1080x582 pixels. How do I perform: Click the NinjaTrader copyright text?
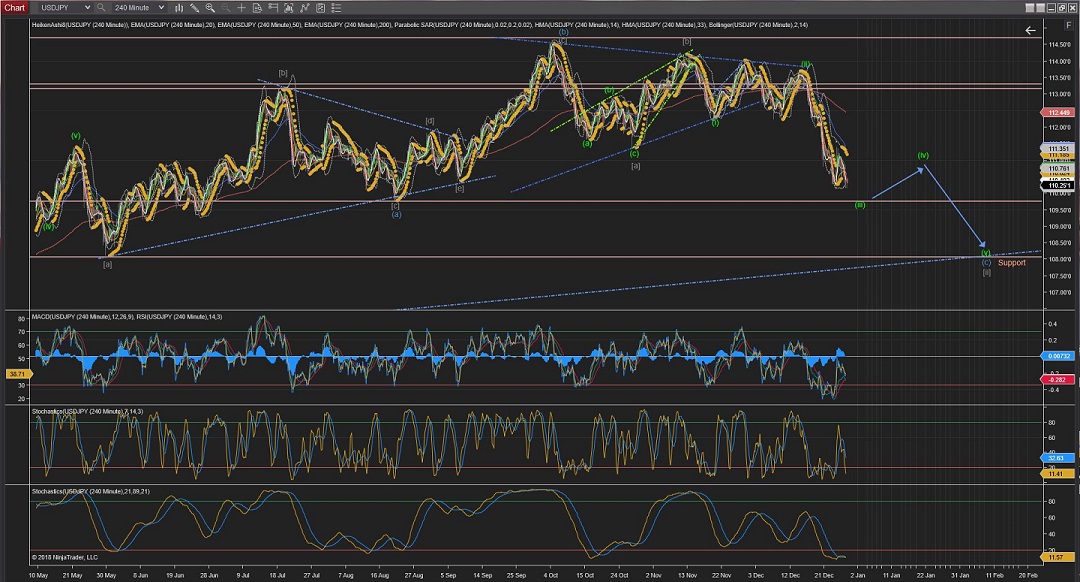click(x=65, y=557)
